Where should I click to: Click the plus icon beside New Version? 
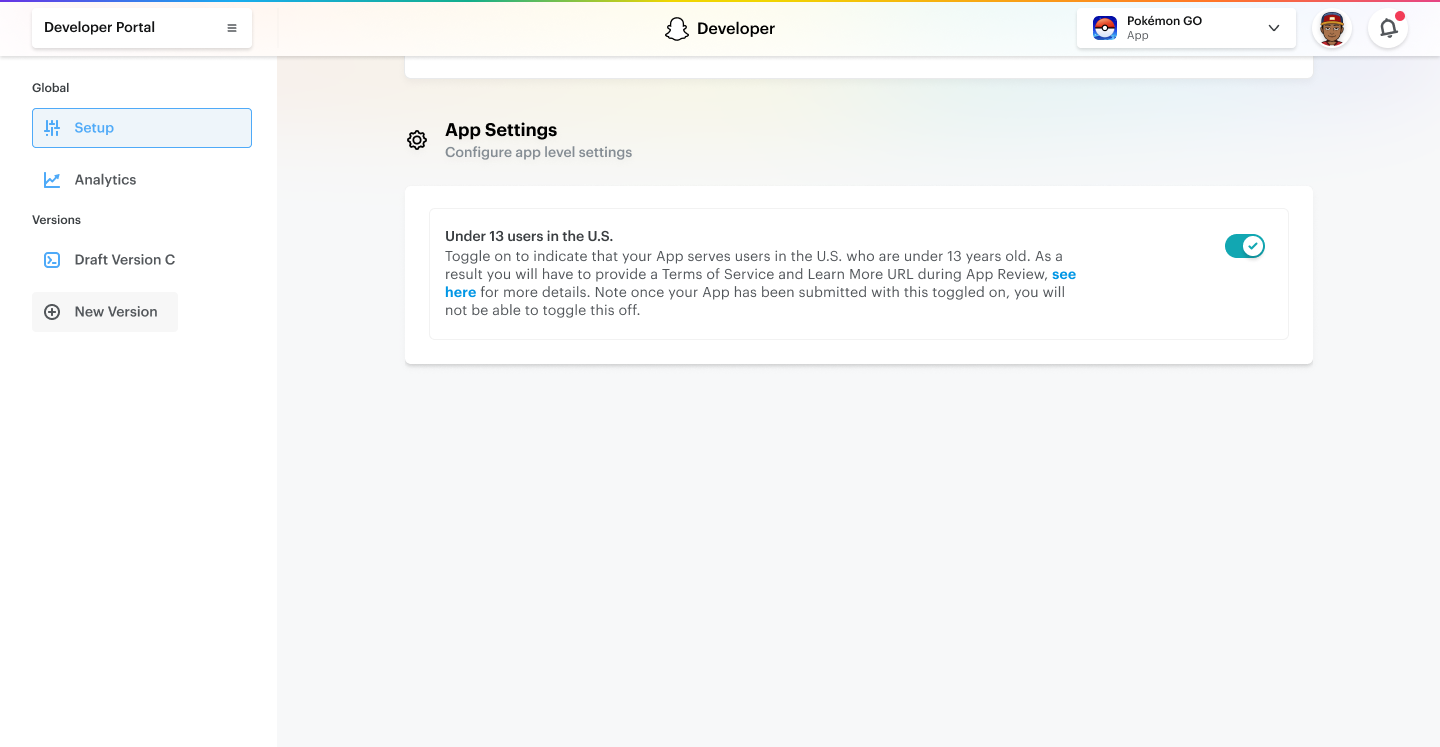52,312
